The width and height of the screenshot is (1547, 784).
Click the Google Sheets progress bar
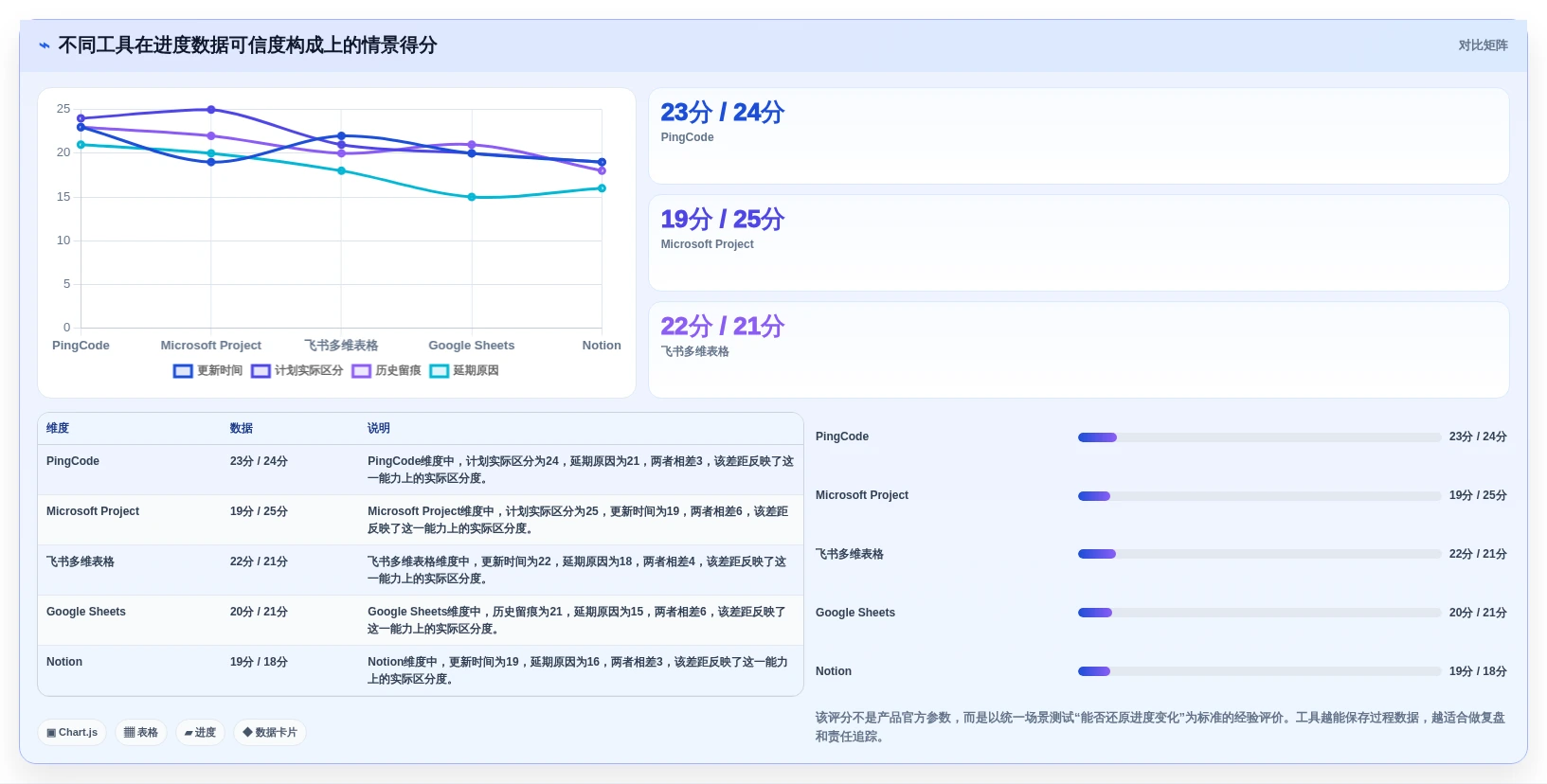click(x=1259, y=614)
